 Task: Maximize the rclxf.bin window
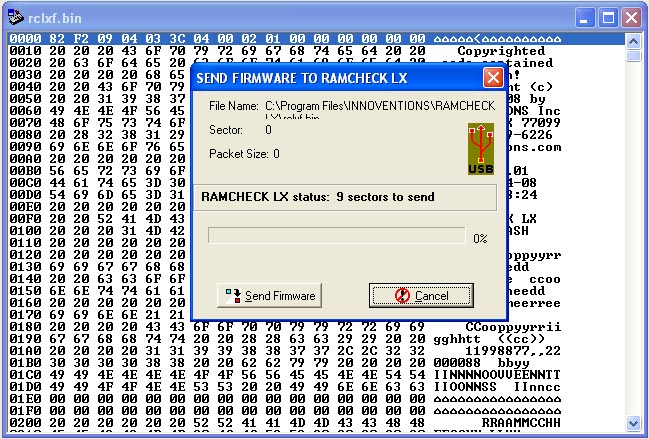[608, 18]
